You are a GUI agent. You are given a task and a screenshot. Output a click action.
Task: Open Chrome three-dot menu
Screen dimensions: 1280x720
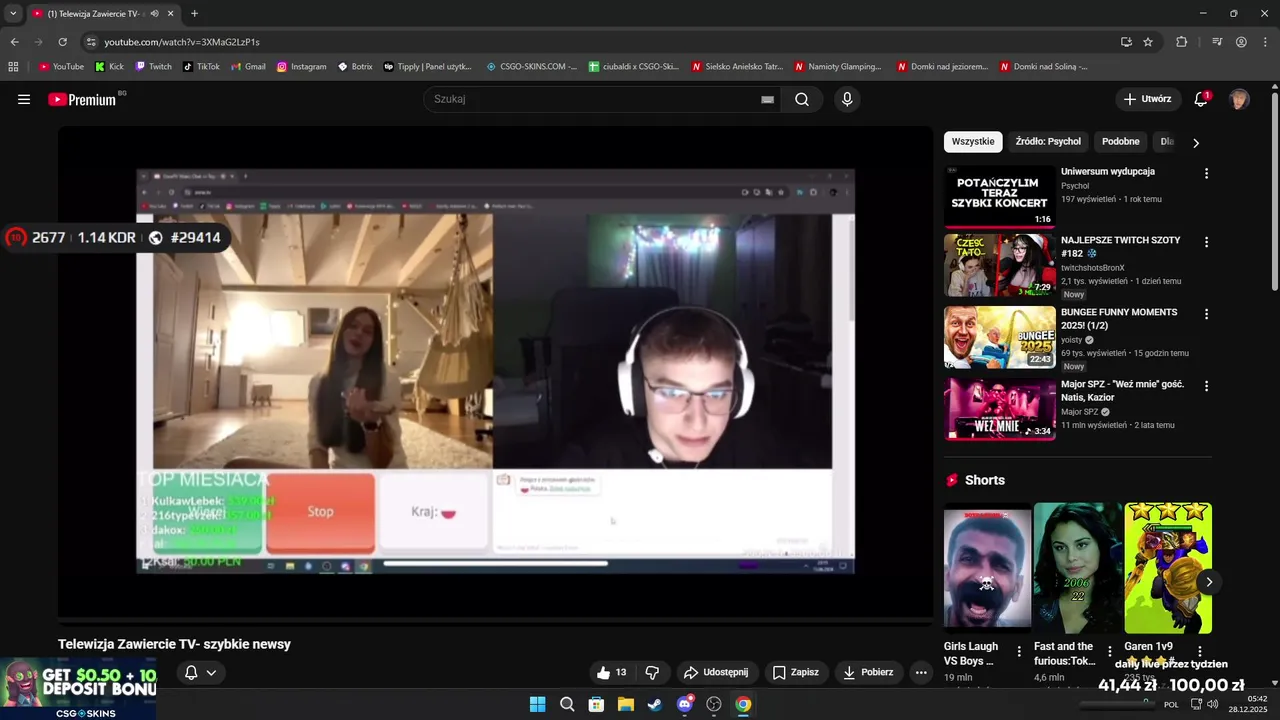1265,42
